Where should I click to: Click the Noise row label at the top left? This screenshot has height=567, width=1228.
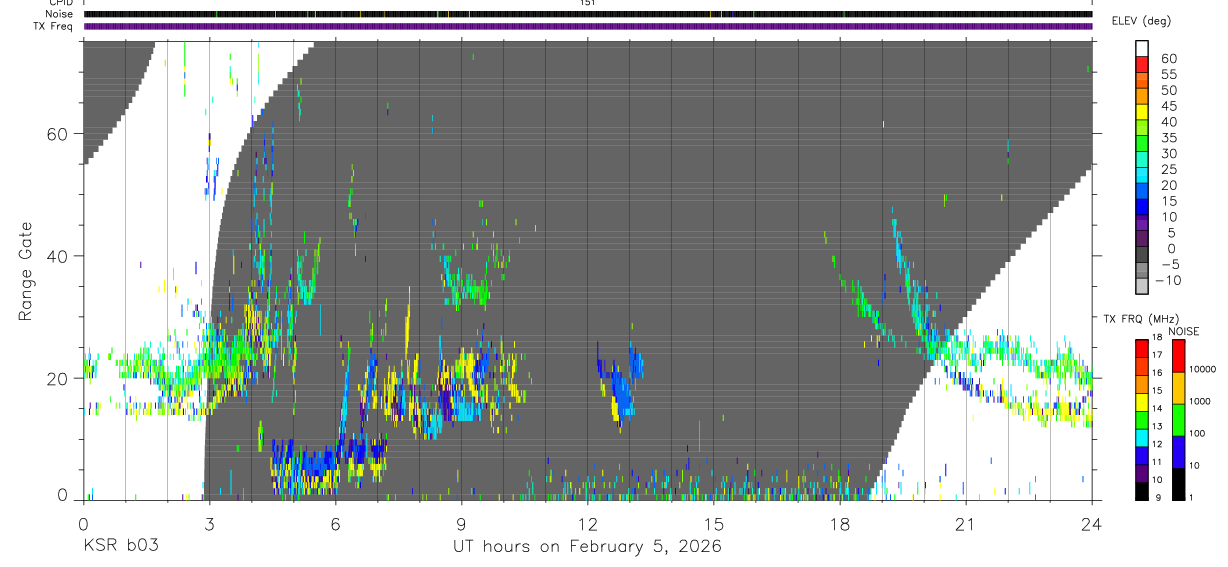(x=60, y=14)
